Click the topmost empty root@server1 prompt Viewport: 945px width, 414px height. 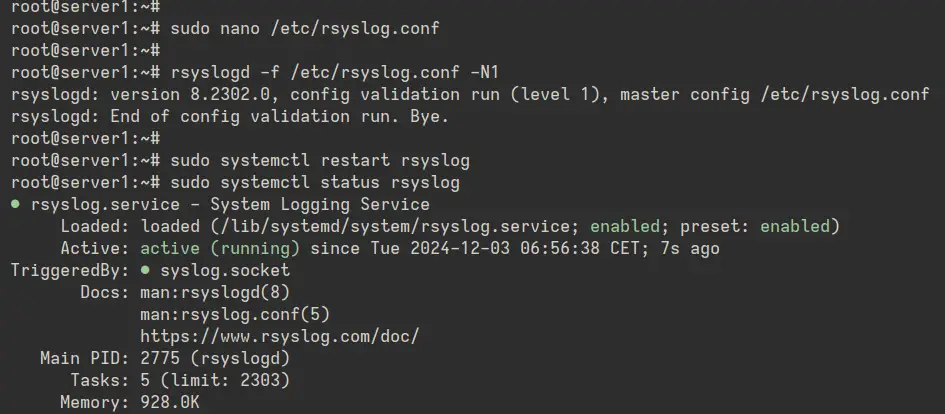click(85, 7)
